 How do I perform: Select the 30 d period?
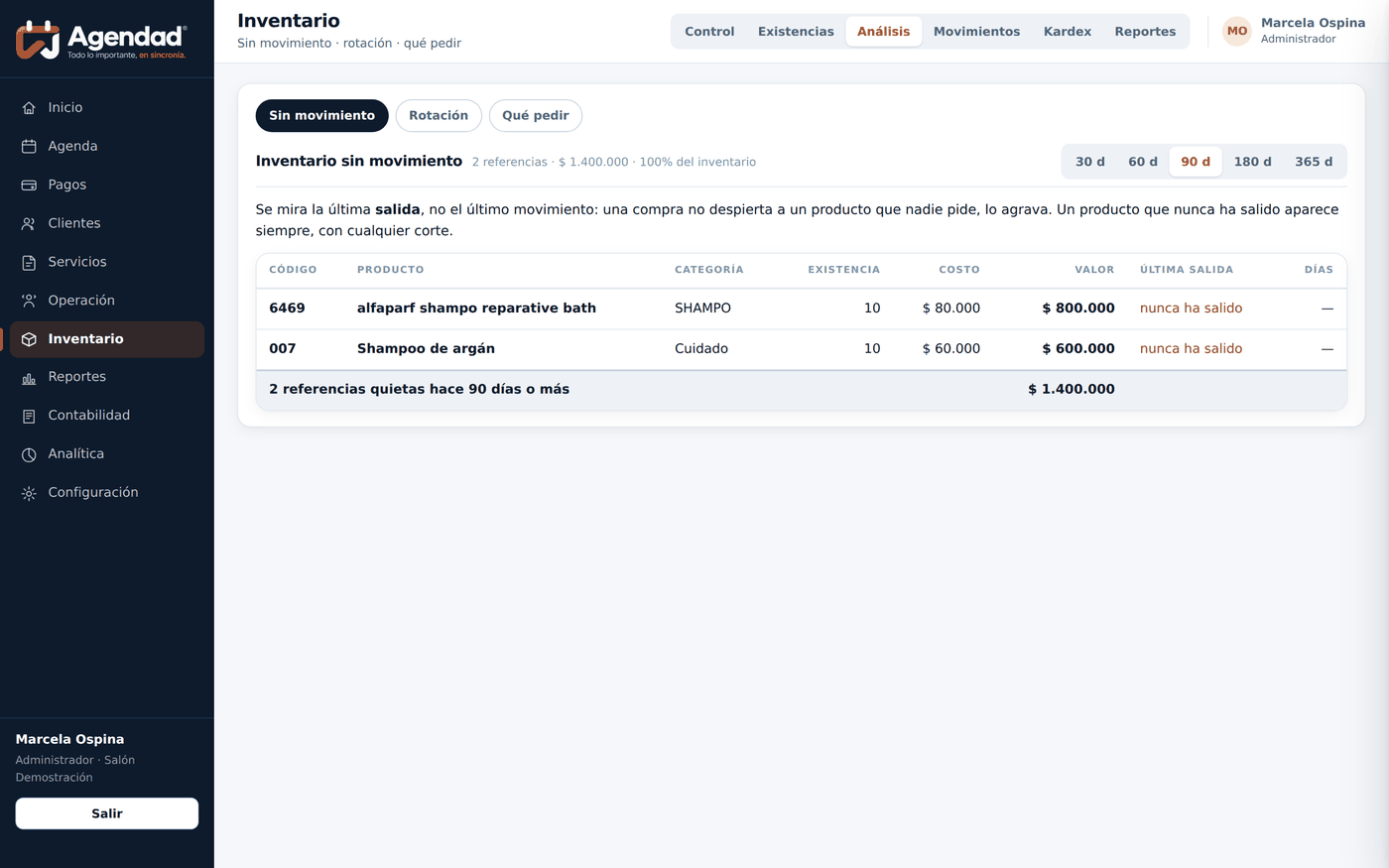pyautogui.click(x=1089, y=162)
